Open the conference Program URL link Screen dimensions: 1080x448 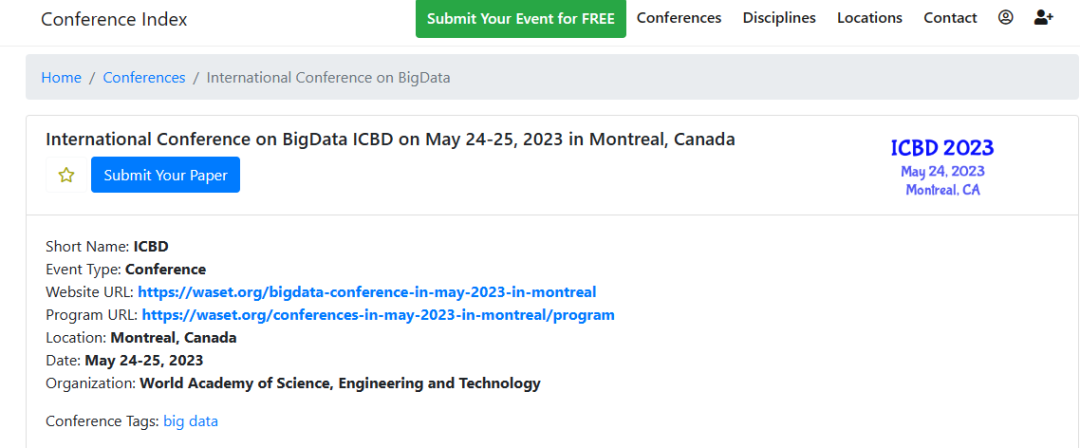click(x=378, y=315)
